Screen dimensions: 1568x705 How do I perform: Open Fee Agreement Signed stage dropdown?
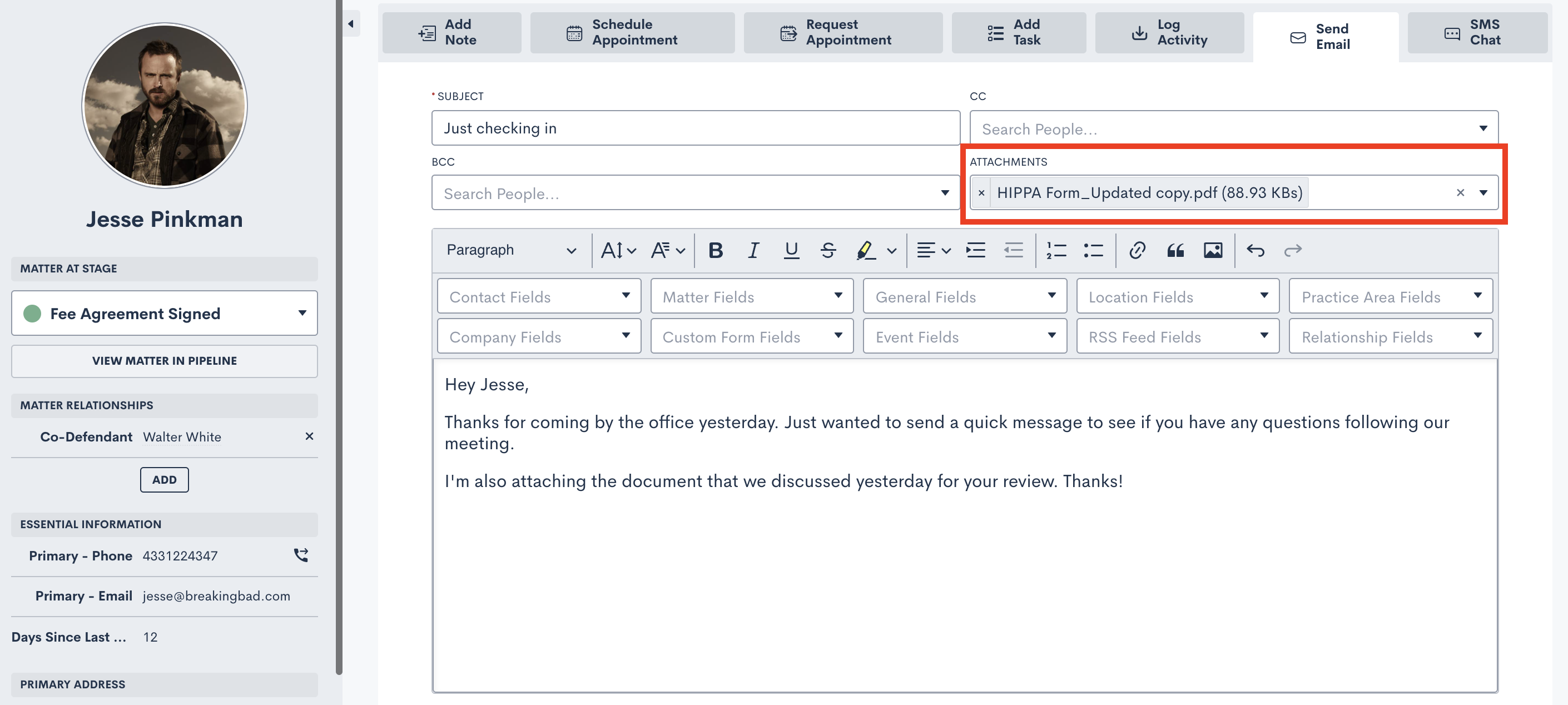tap(165, 313)
